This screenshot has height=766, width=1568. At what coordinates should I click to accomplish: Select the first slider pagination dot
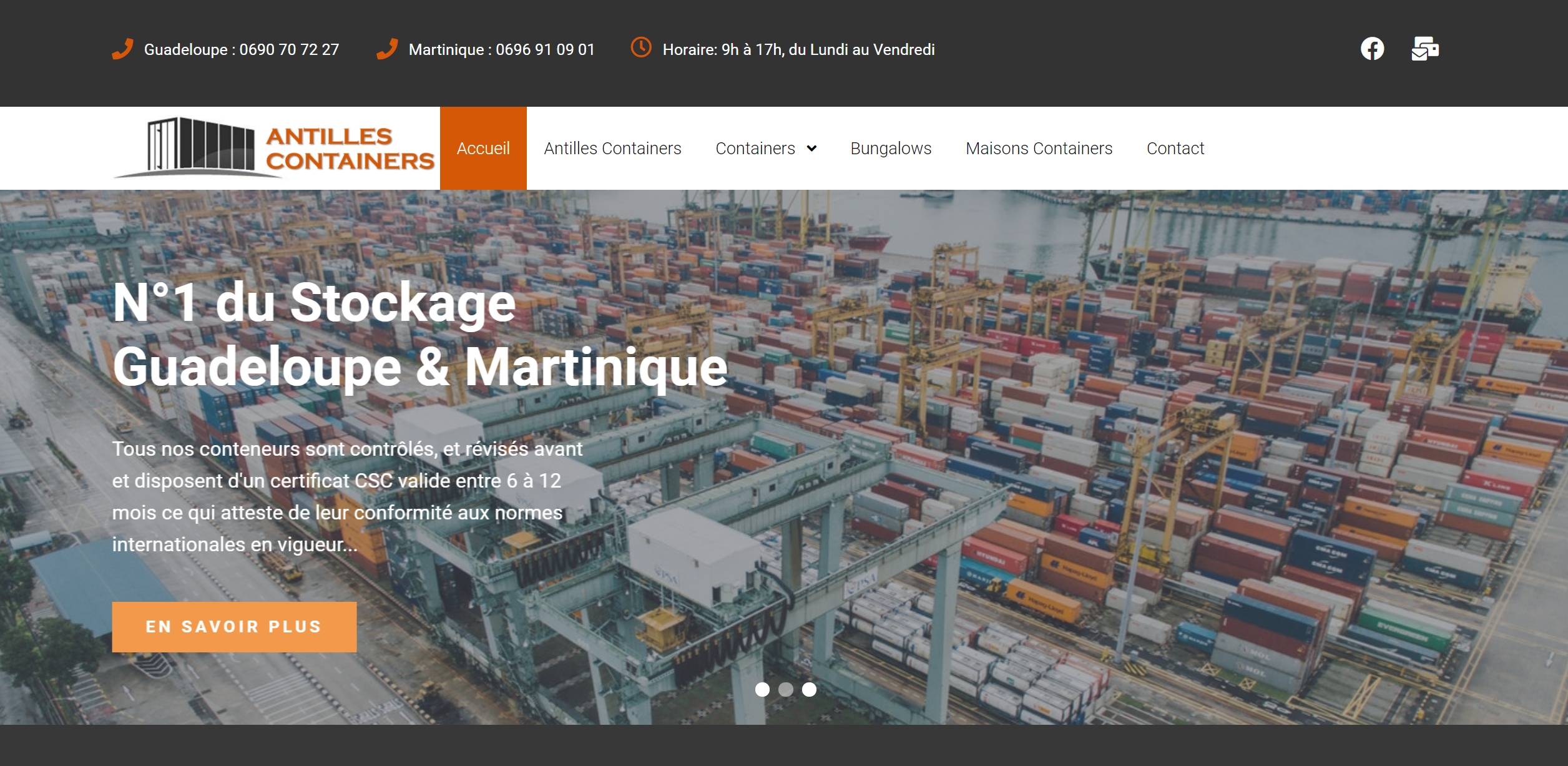[x=762, y=689]
